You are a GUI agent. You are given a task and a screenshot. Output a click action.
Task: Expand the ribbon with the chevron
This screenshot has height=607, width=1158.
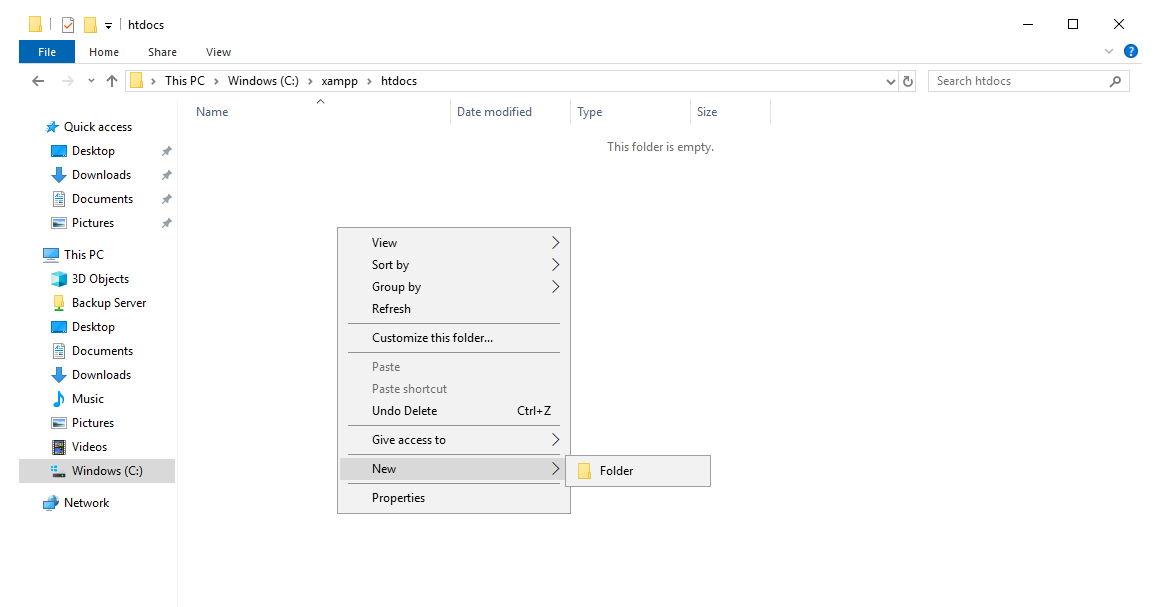coord(1109,52)
